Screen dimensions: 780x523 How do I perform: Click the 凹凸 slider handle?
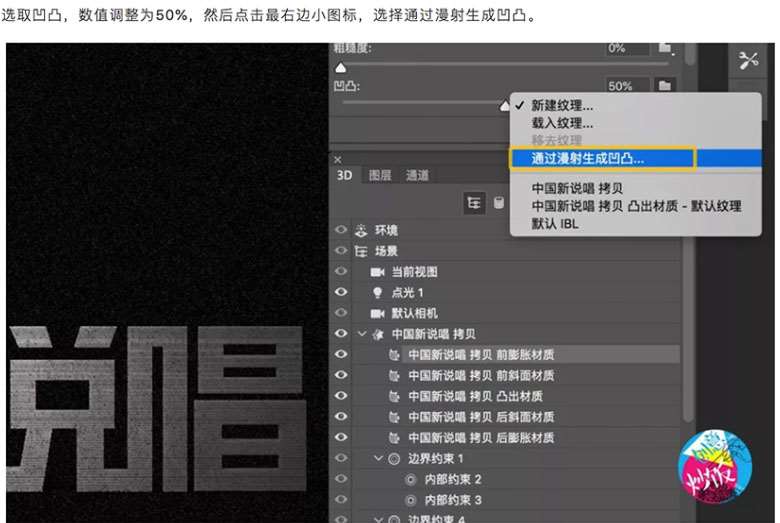coord(506,104)
